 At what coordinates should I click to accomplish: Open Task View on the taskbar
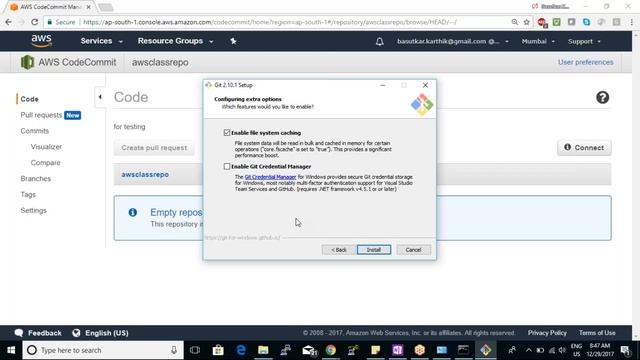coord(195,350)
